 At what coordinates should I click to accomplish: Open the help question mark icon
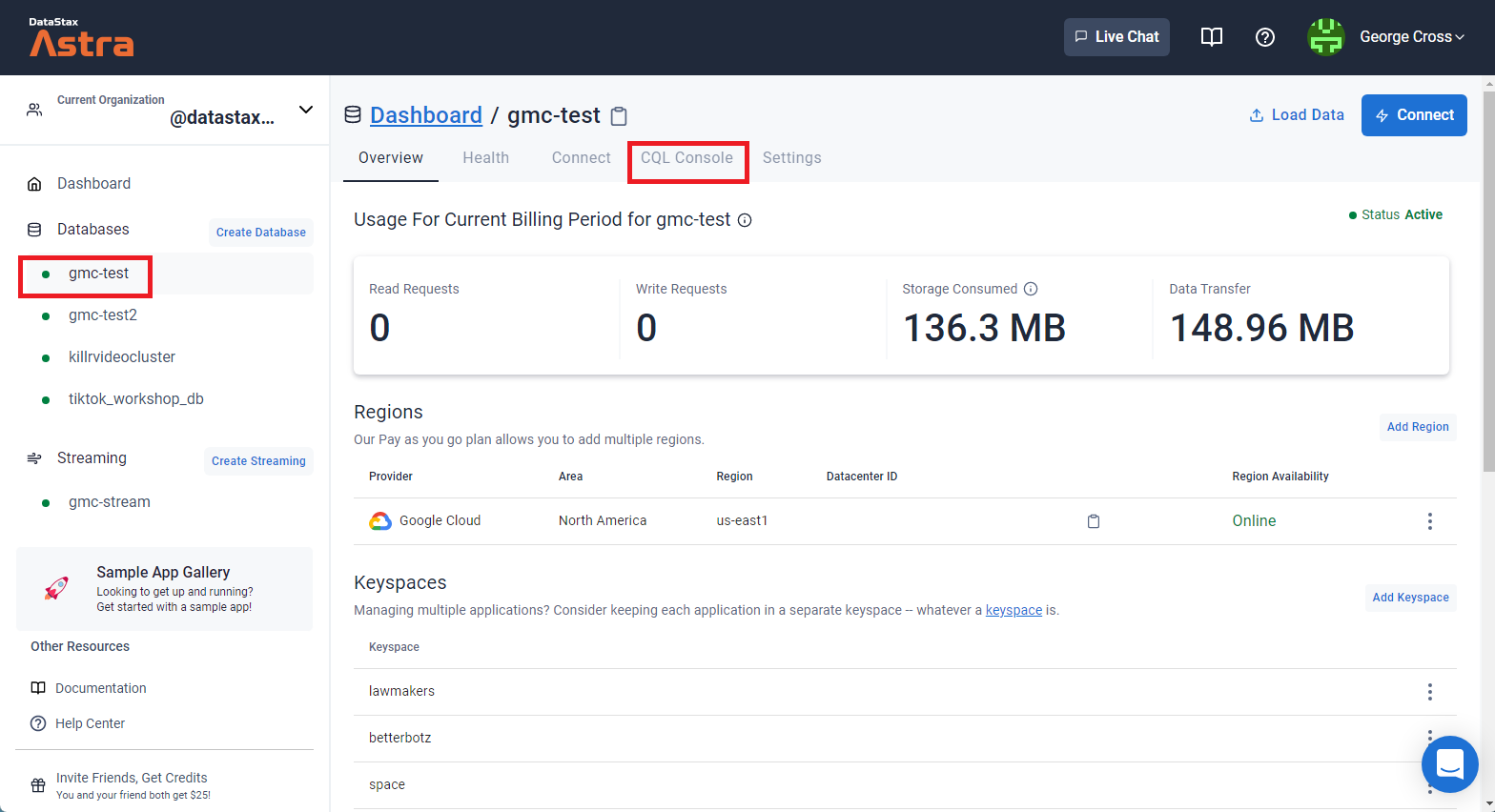[1265, 37]
